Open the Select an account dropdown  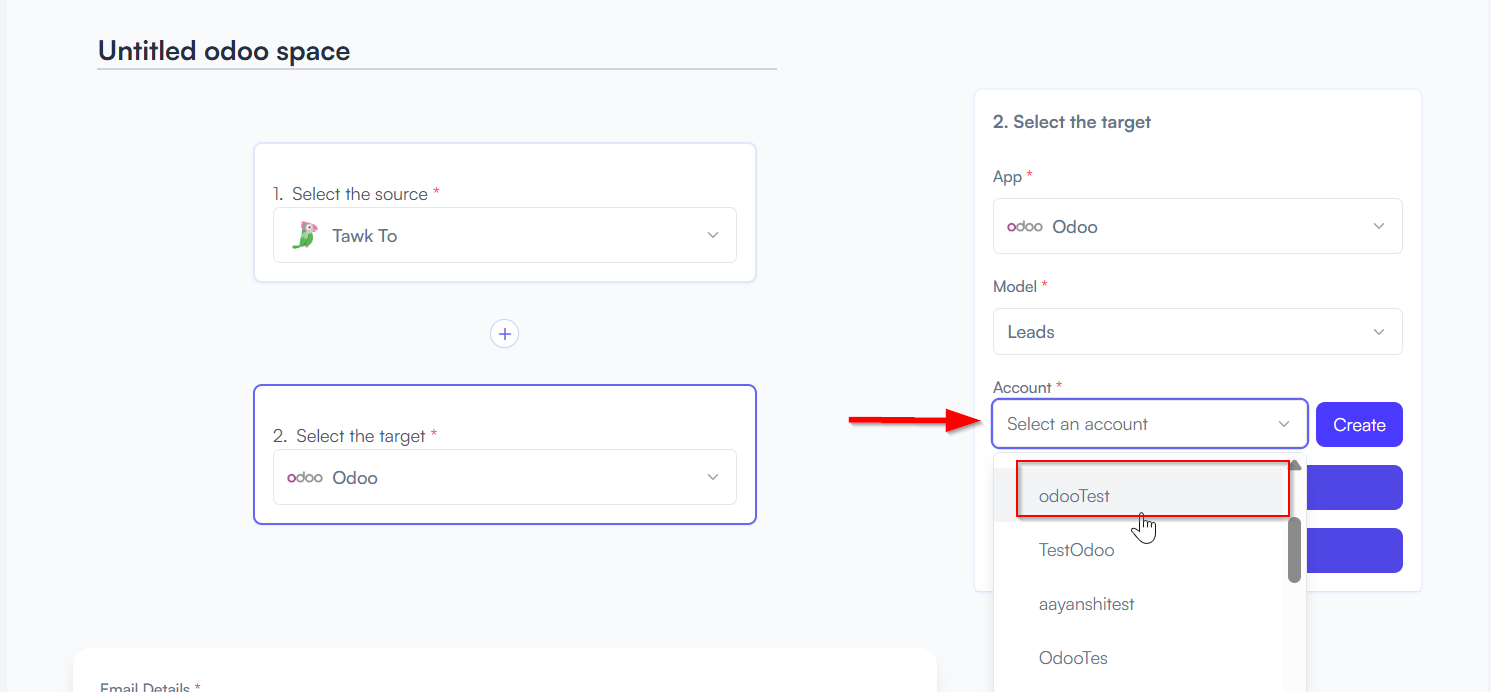[1150, 424]
